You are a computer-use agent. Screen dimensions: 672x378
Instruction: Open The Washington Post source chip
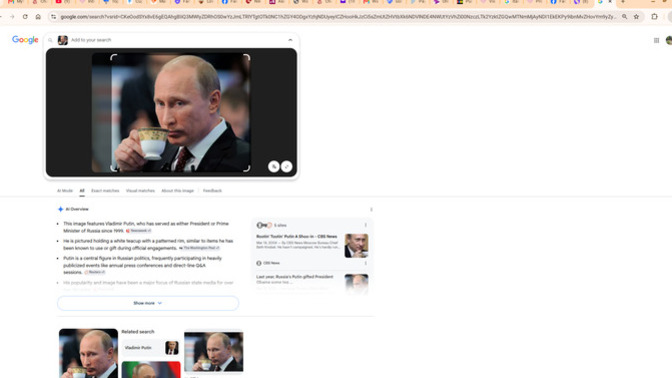point(200,248)
